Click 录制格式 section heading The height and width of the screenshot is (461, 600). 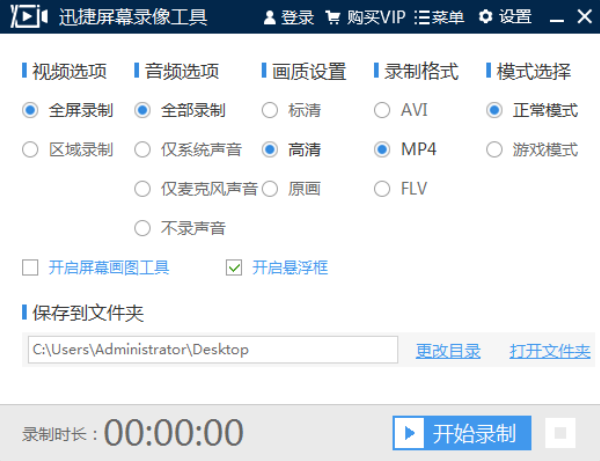pyautogui.click(x=421, y=72)
